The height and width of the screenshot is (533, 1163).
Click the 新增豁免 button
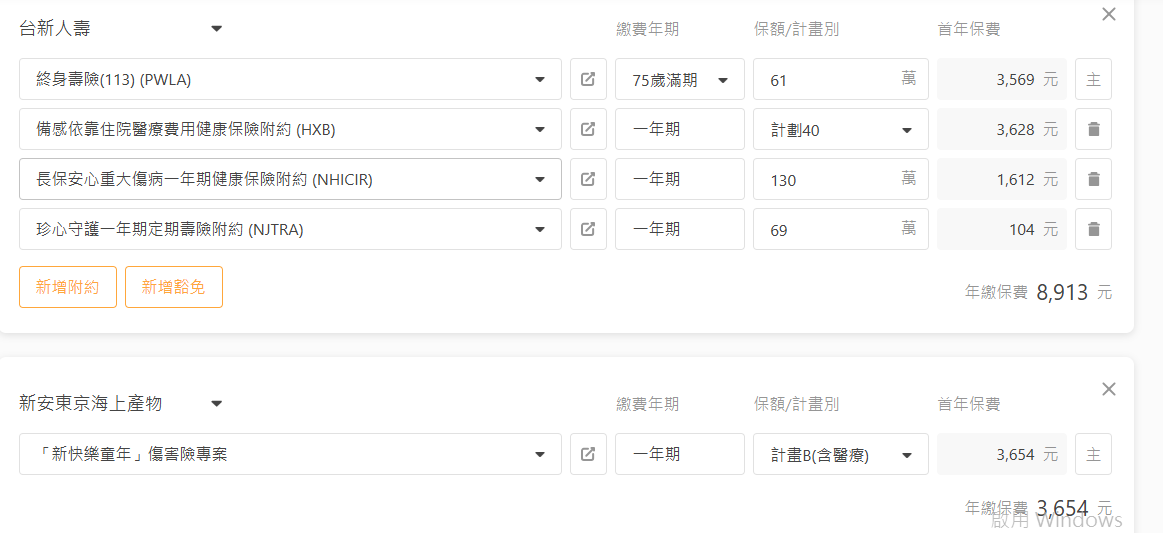coord(174,287)
